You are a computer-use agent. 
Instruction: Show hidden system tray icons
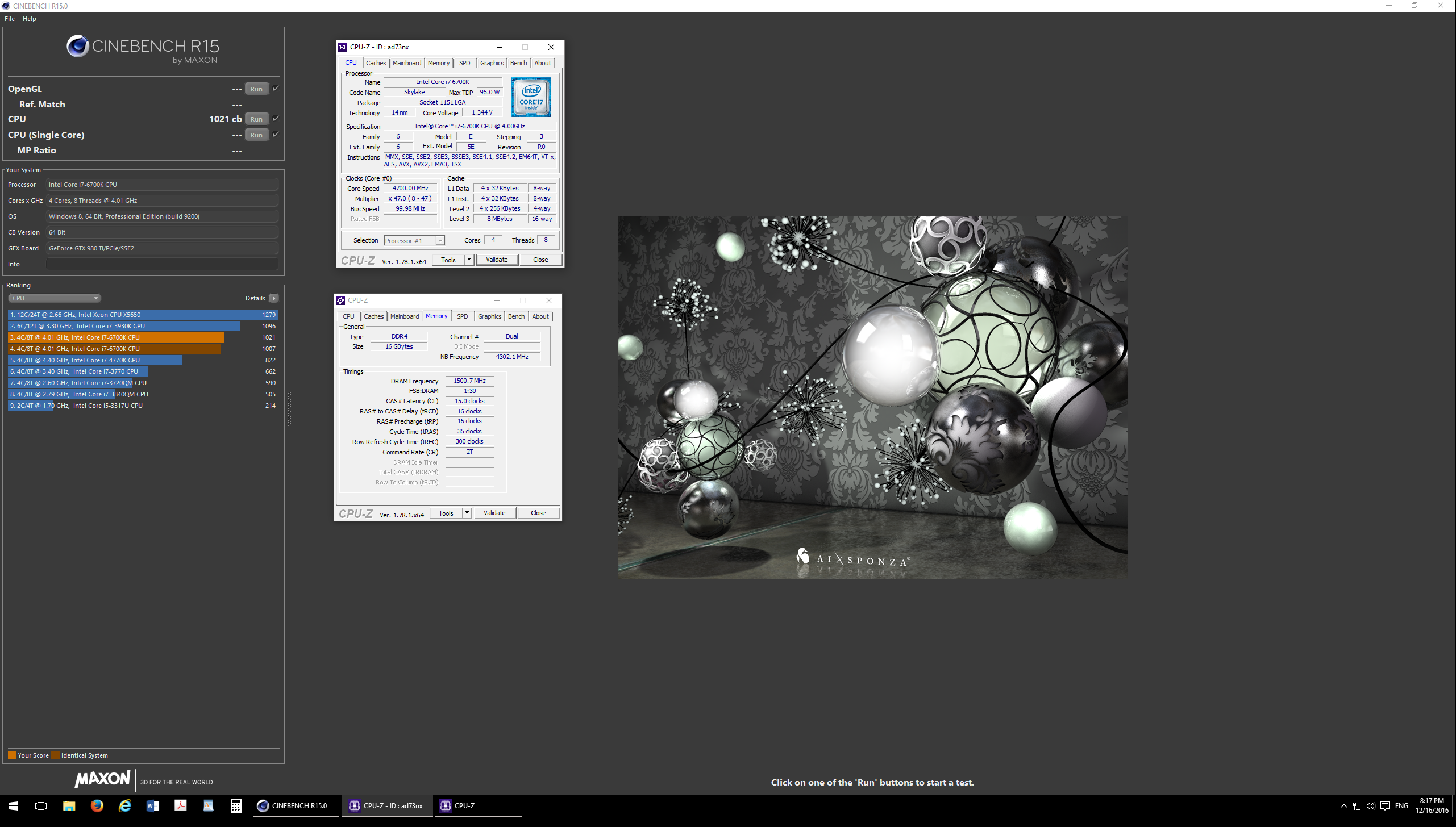coord(1343,805)
